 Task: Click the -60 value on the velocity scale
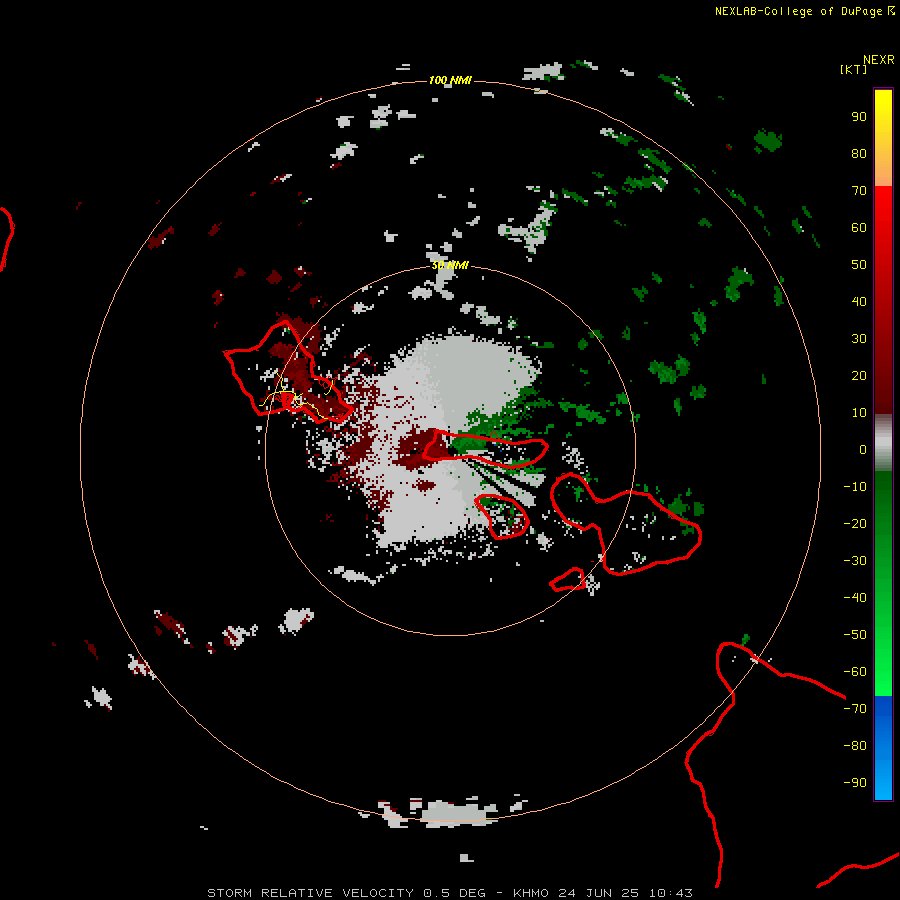(855, 672)
